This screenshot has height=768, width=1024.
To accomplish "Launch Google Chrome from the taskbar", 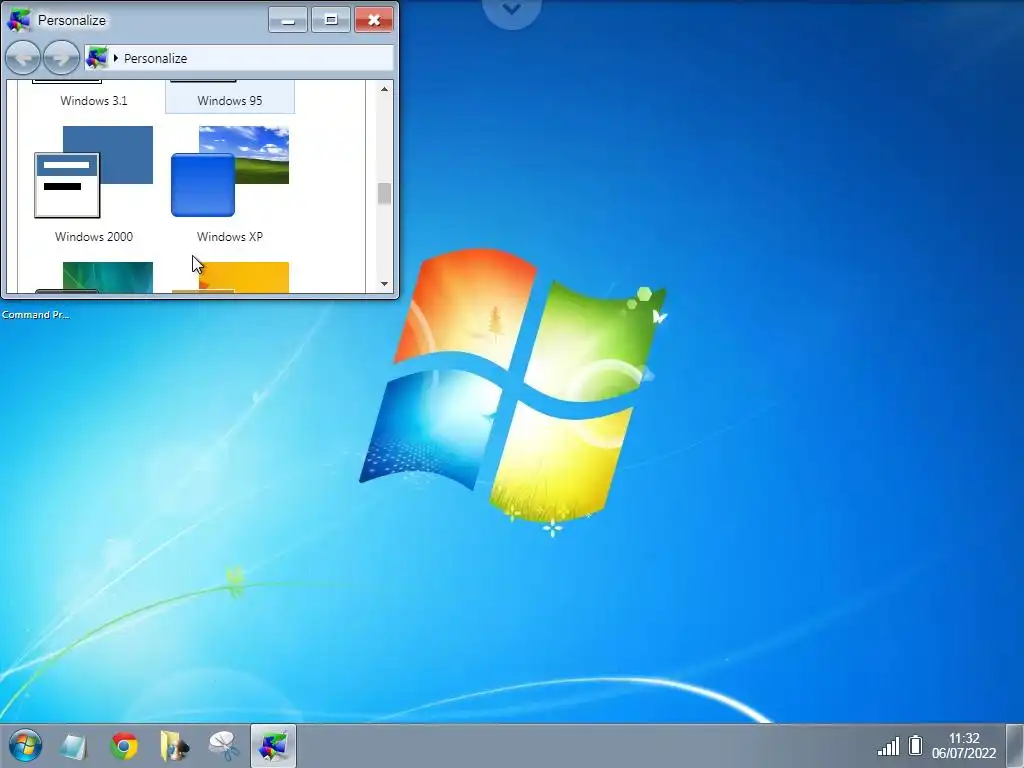I will (x=124, y=746).
